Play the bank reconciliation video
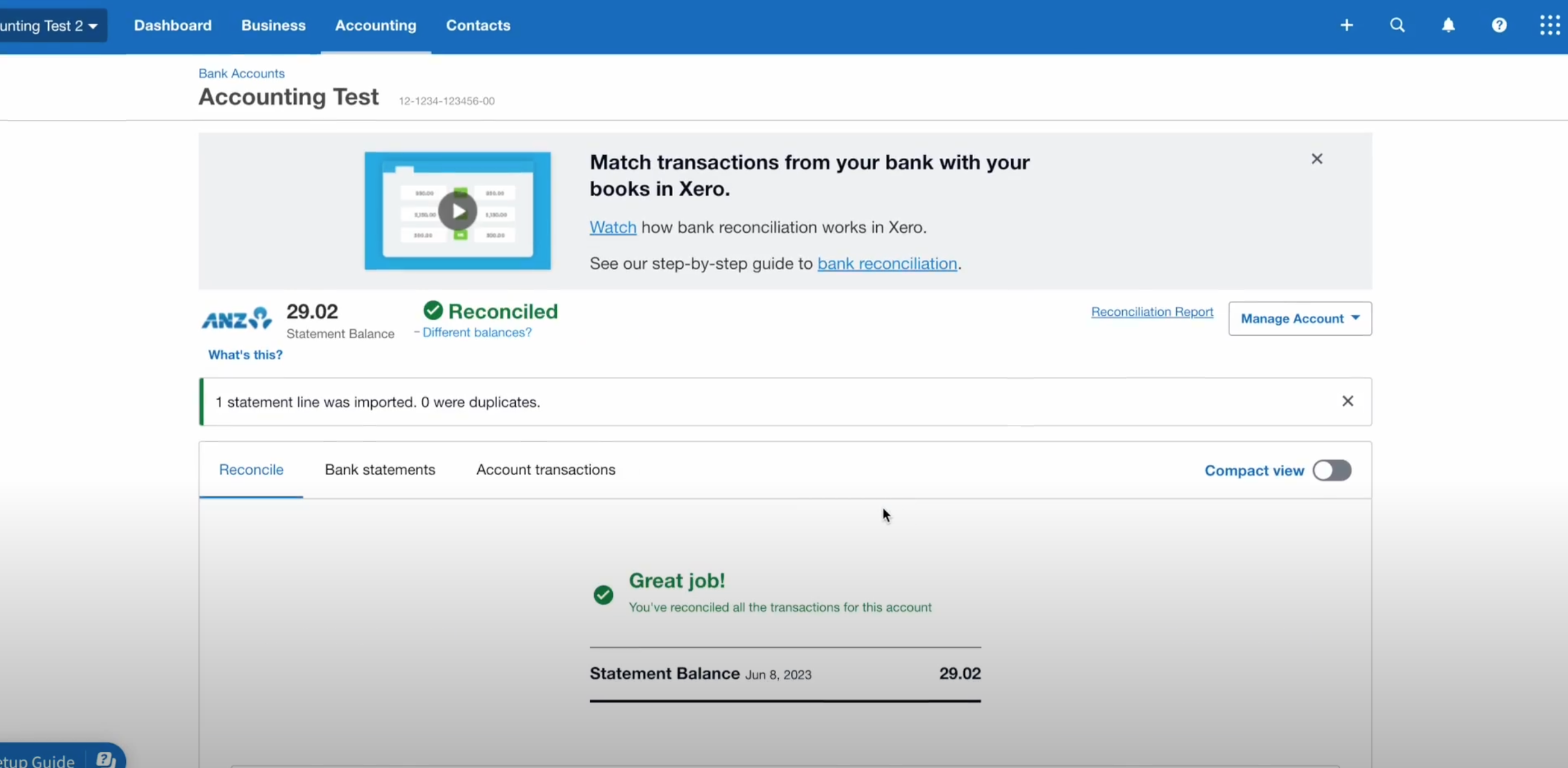The height and width of the screenshot is (768, 1568). (457, 211)
